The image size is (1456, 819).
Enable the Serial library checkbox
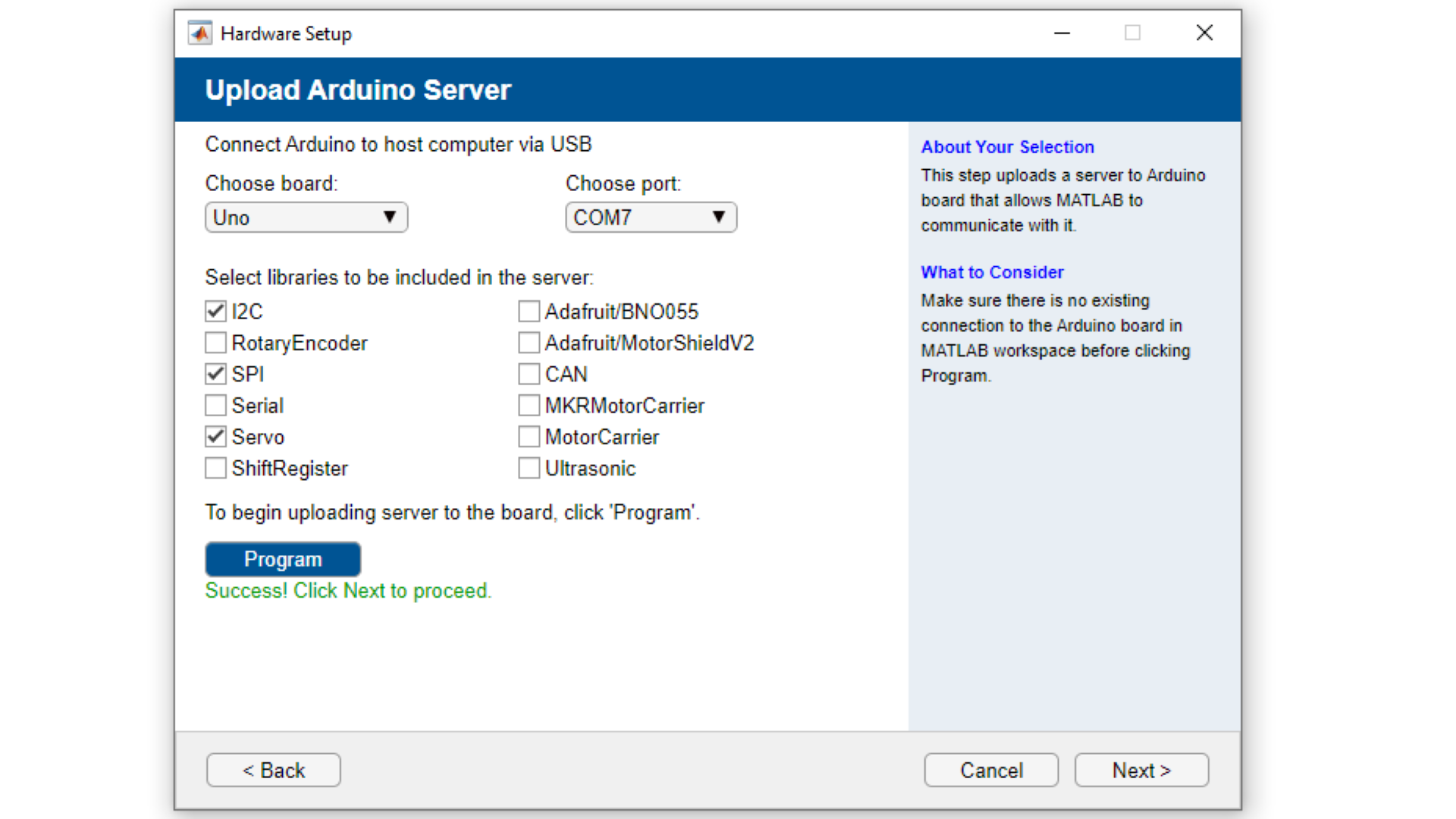point(216,406)
